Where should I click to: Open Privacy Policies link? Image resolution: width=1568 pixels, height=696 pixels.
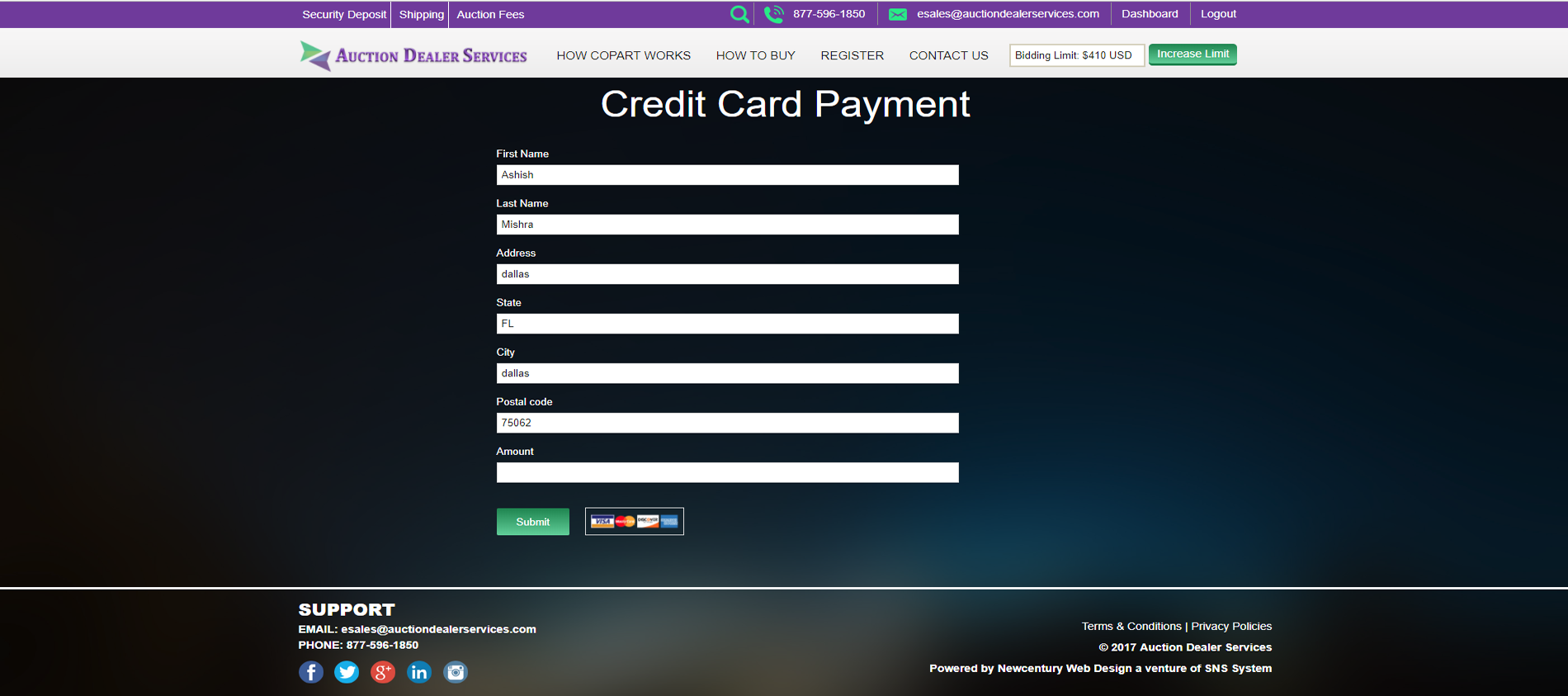(x=1231, y=627)
